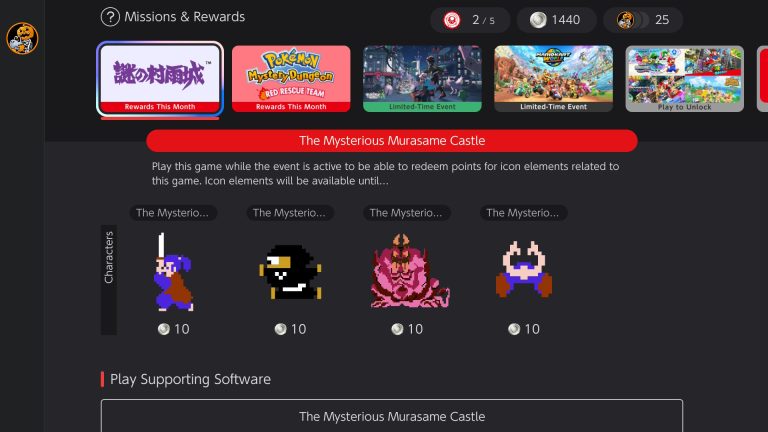The image size is (768, 432).
Task: Open the Mario Kart Limited-Time Event tile
Action: tap(553, 79)
